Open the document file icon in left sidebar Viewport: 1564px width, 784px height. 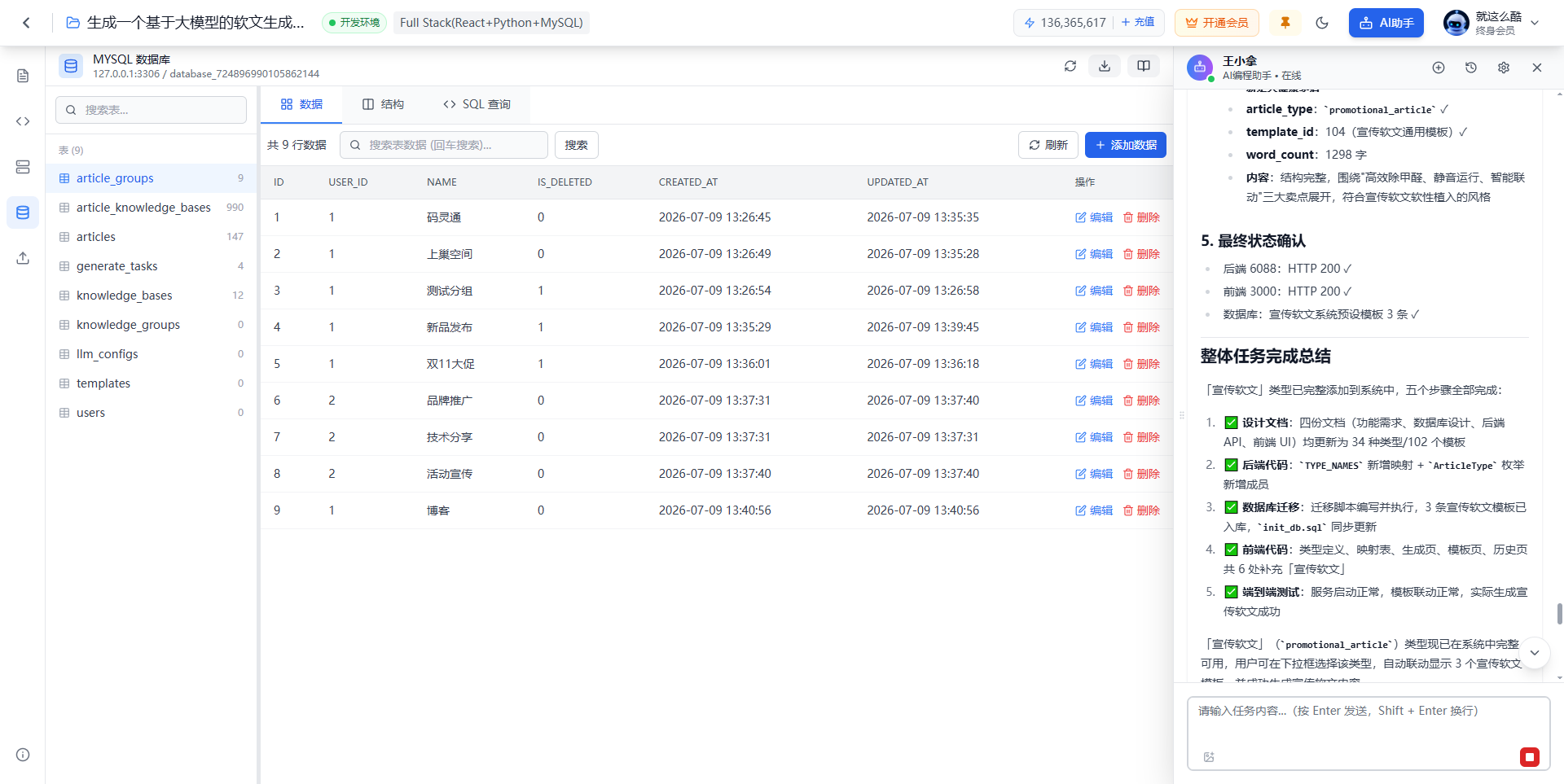click(x=23, y=76)
